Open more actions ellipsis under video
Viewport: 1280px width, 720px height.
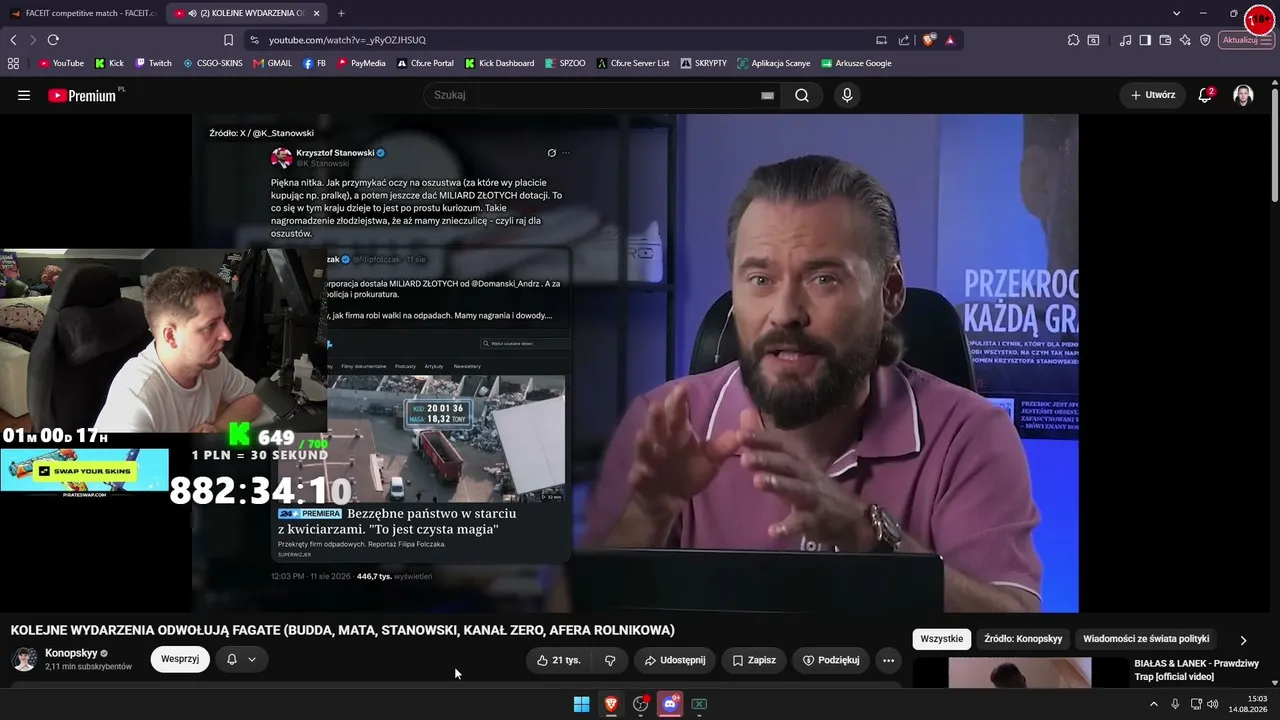click(x=888, y=660)
